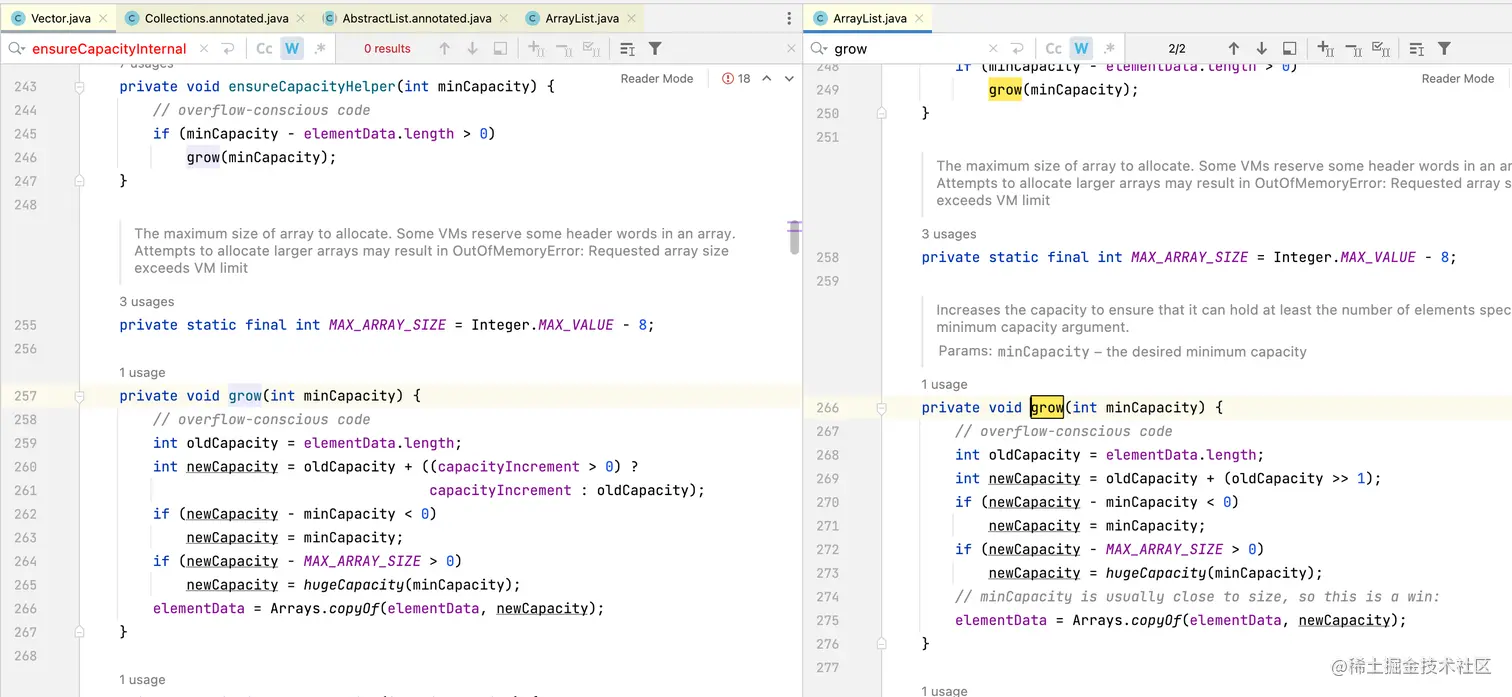
Task: Collapse grow method at line 266, right pane
Action: tap(881, 408)
